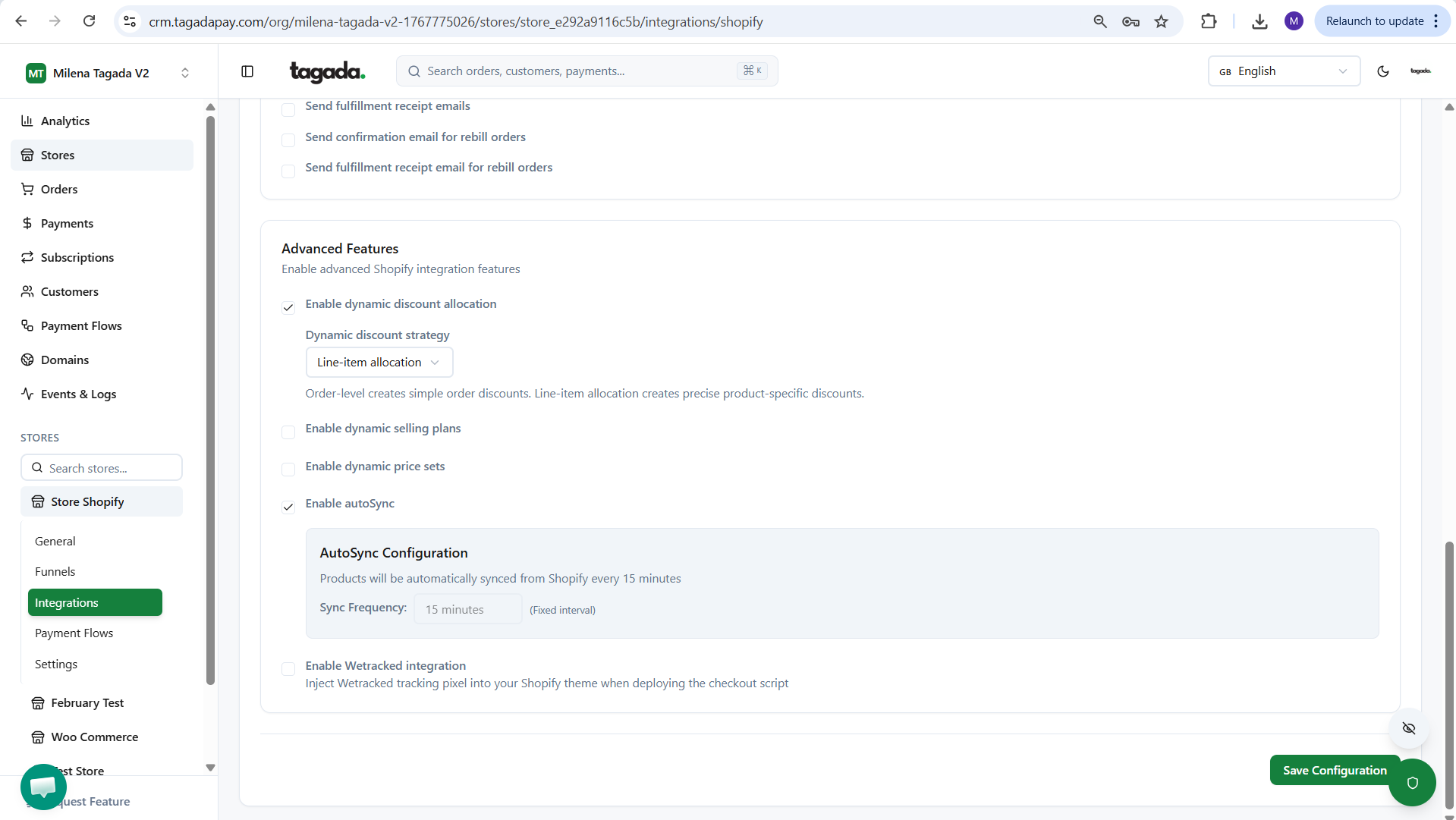Image resolution: width=1456 pixels, height=820 pixels.
Task: Open the Woo Commerce store
Action: [x=94, y=737]
